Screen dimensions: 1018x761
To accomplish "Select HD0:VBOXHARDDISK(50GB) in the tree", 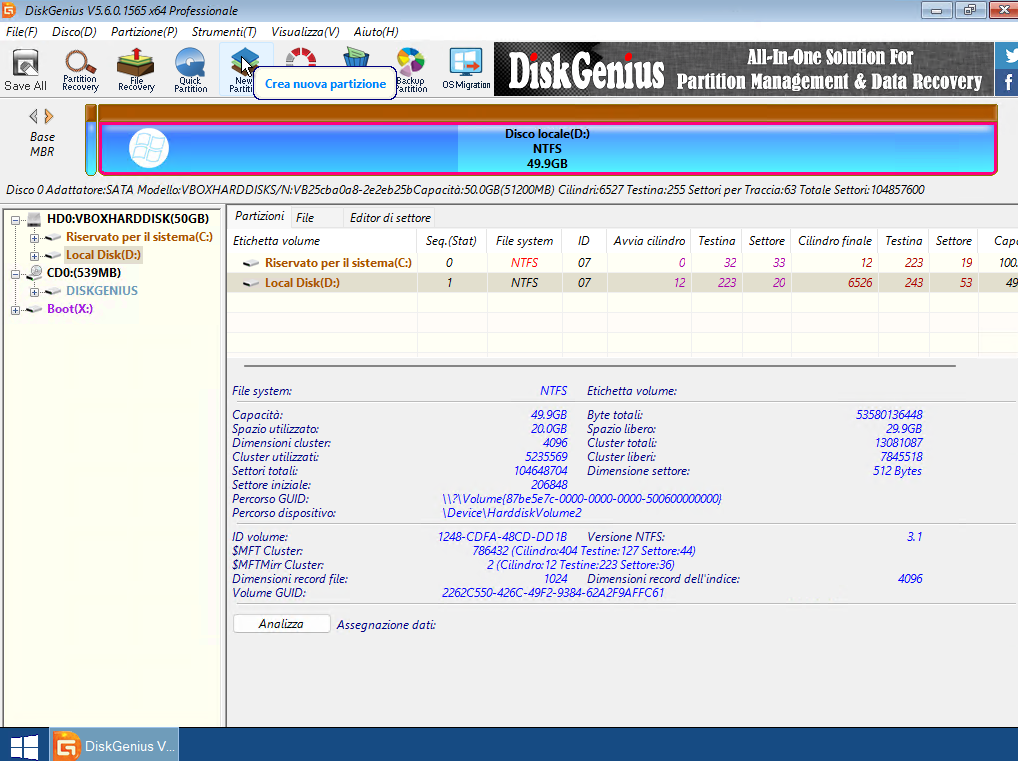I will pyautogui.click(x=128, y=219).
